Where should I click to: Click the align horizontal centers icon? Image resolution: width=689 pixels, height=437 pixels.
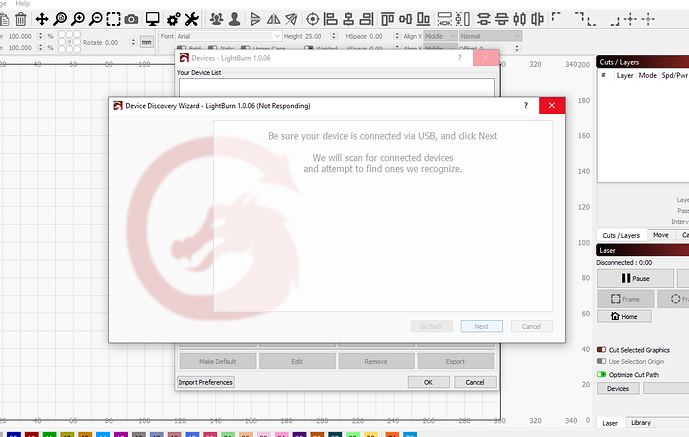click(348, 19)
